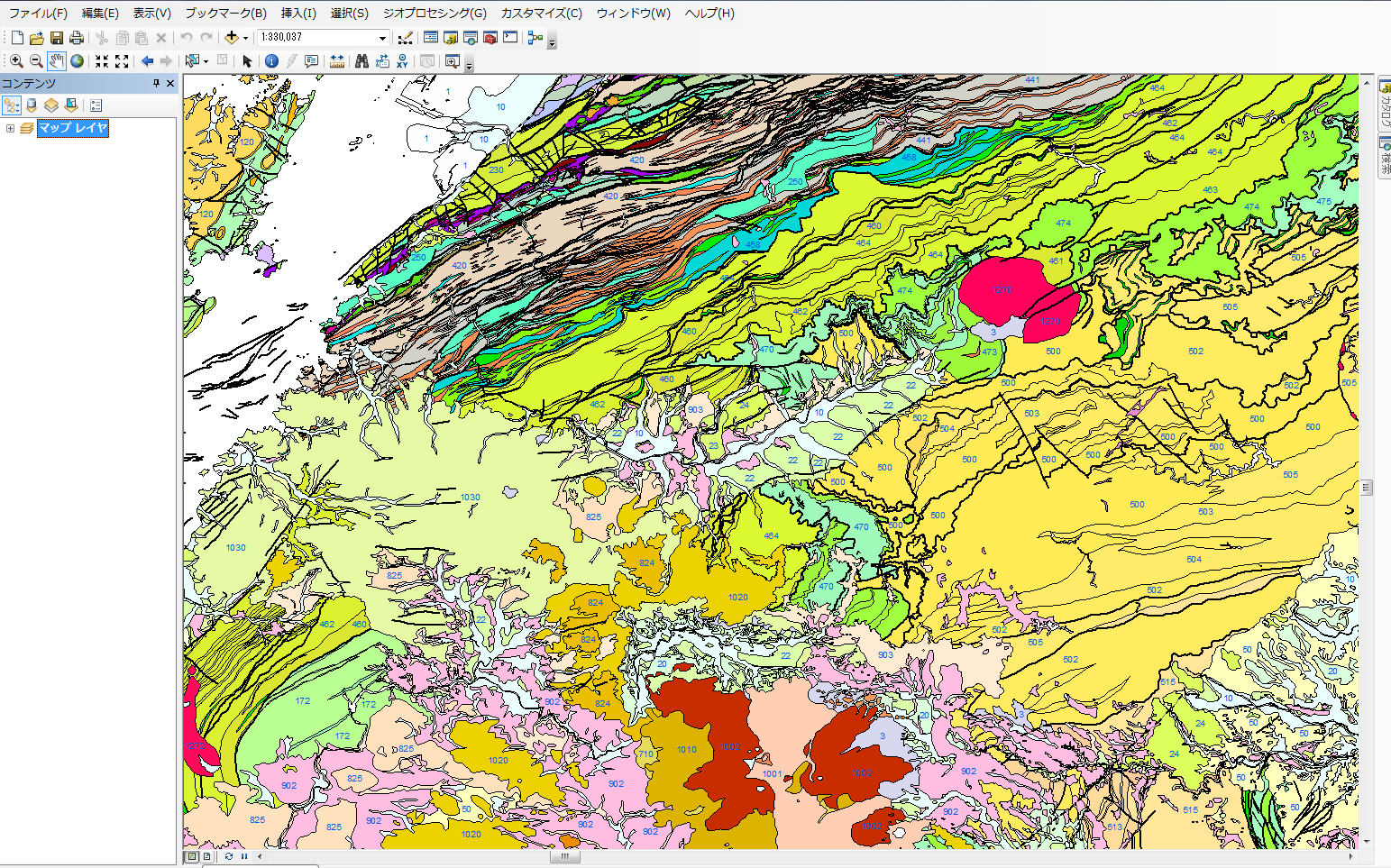Select the Measure ruler tool

coord(336,61)
